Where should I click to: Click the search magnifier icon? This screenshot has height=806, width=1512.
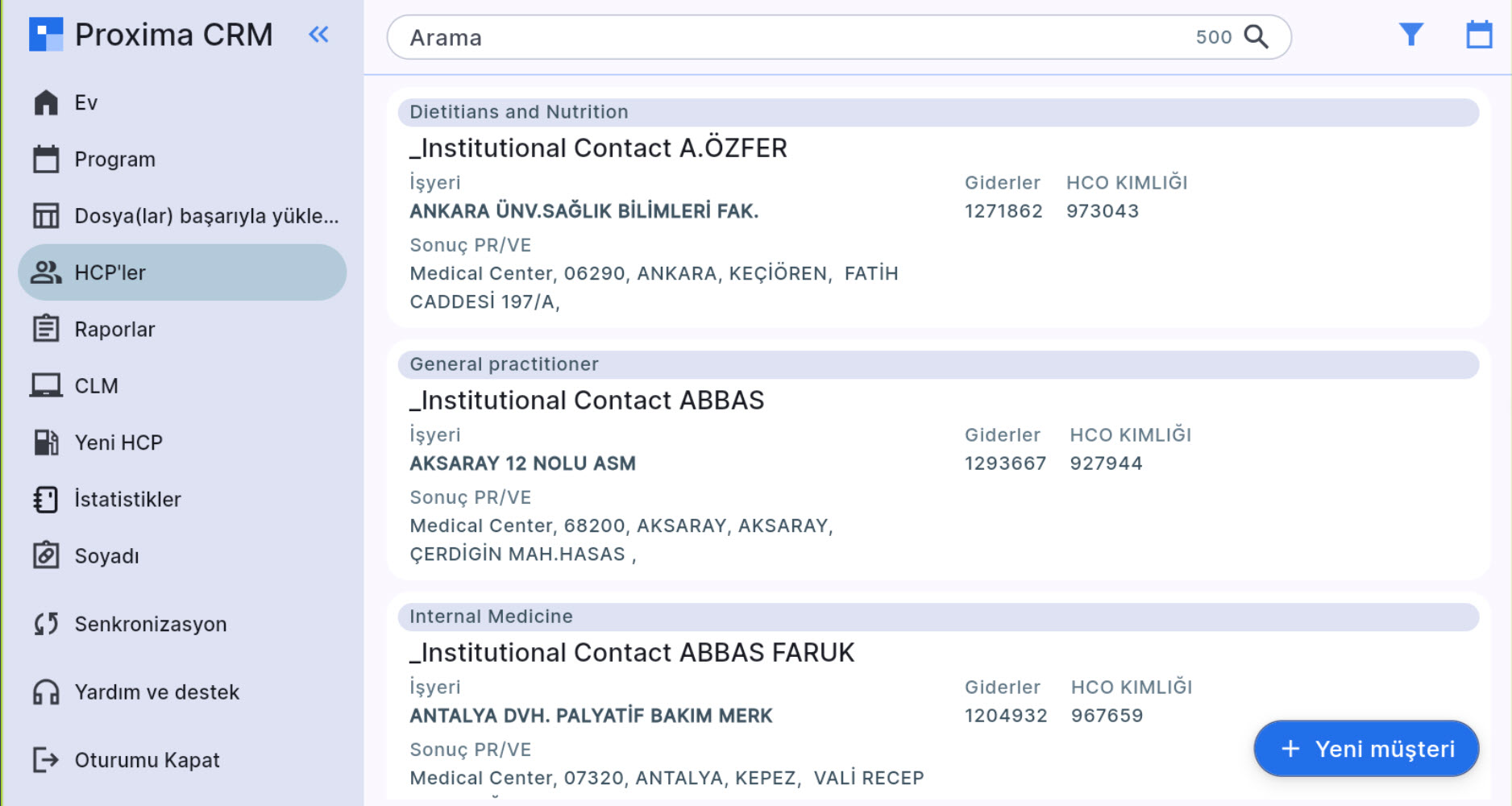tap(1256, 37)
